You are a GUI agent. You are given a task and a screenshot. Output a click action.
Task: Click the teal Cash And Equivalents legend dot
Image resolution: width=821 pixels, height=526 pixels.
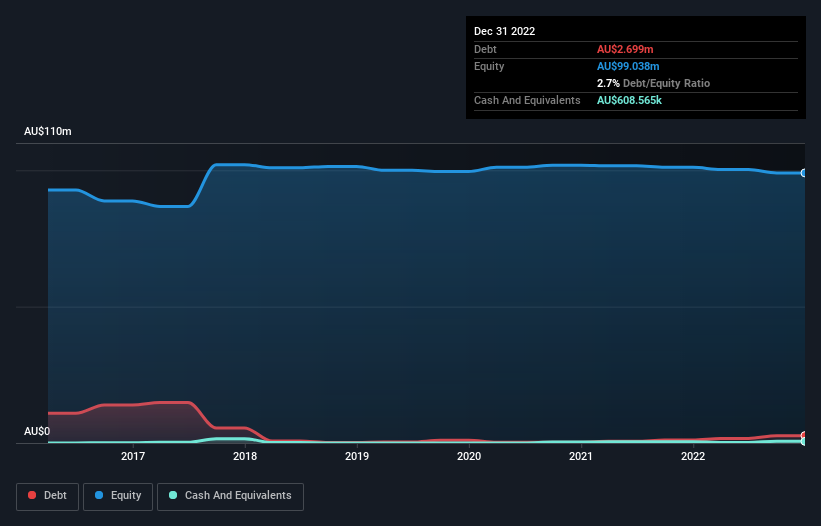point(173,495)
